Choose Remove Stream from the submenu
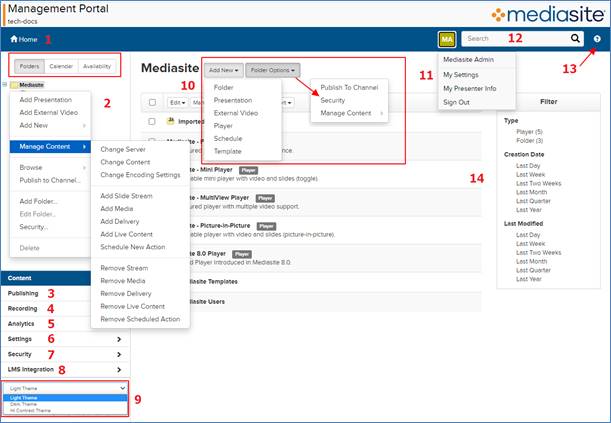The width and height of the screenshot is (611, 423). (x=124, y=268)
